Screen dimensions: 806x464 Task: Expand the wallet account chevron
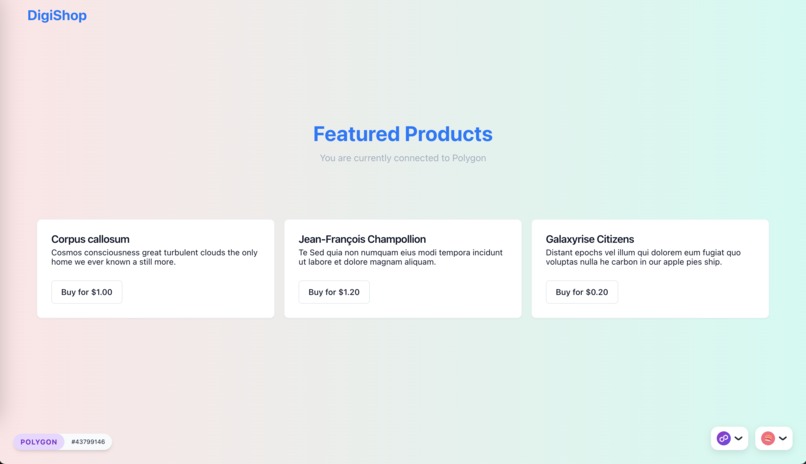pyautogui.click(x=782, y=438)
